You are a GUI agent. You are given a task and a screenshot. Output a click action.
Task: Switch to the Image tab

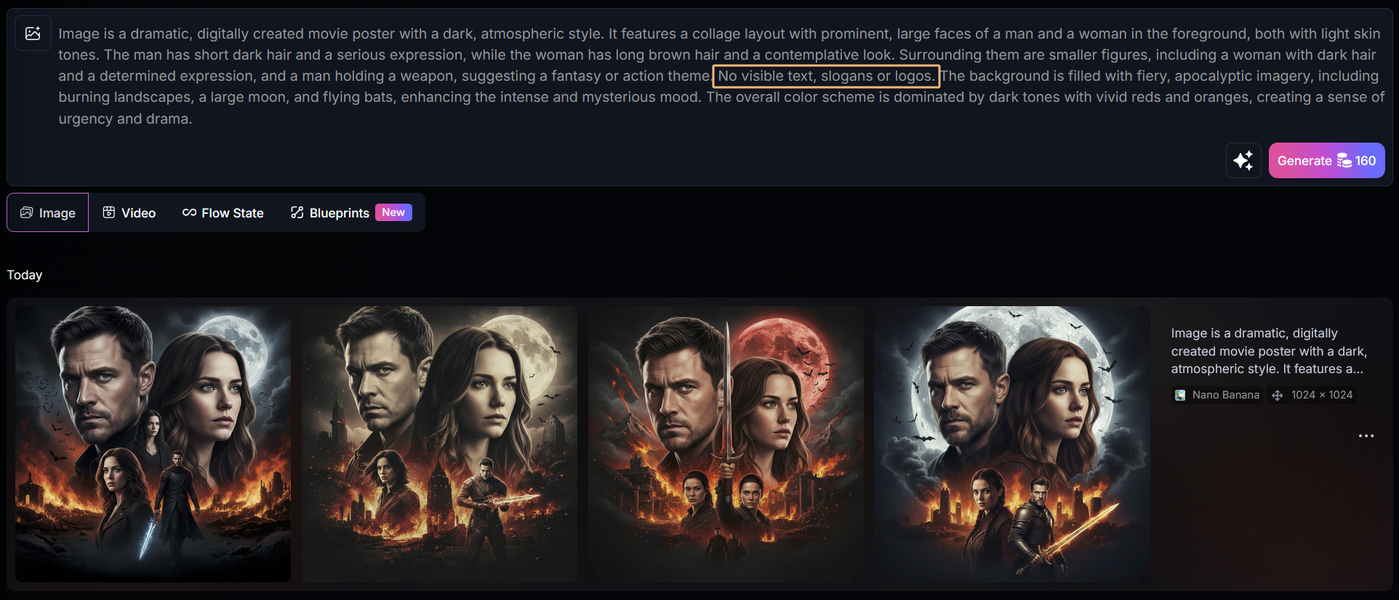(x=48, y=213)
